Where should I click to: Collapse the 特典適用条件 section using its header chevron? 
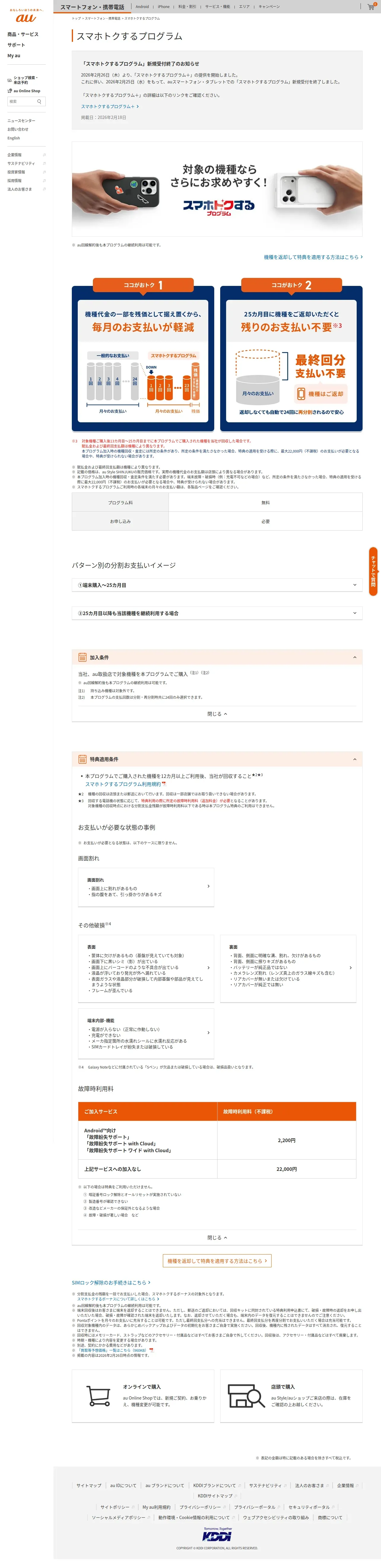coord(355,759)
